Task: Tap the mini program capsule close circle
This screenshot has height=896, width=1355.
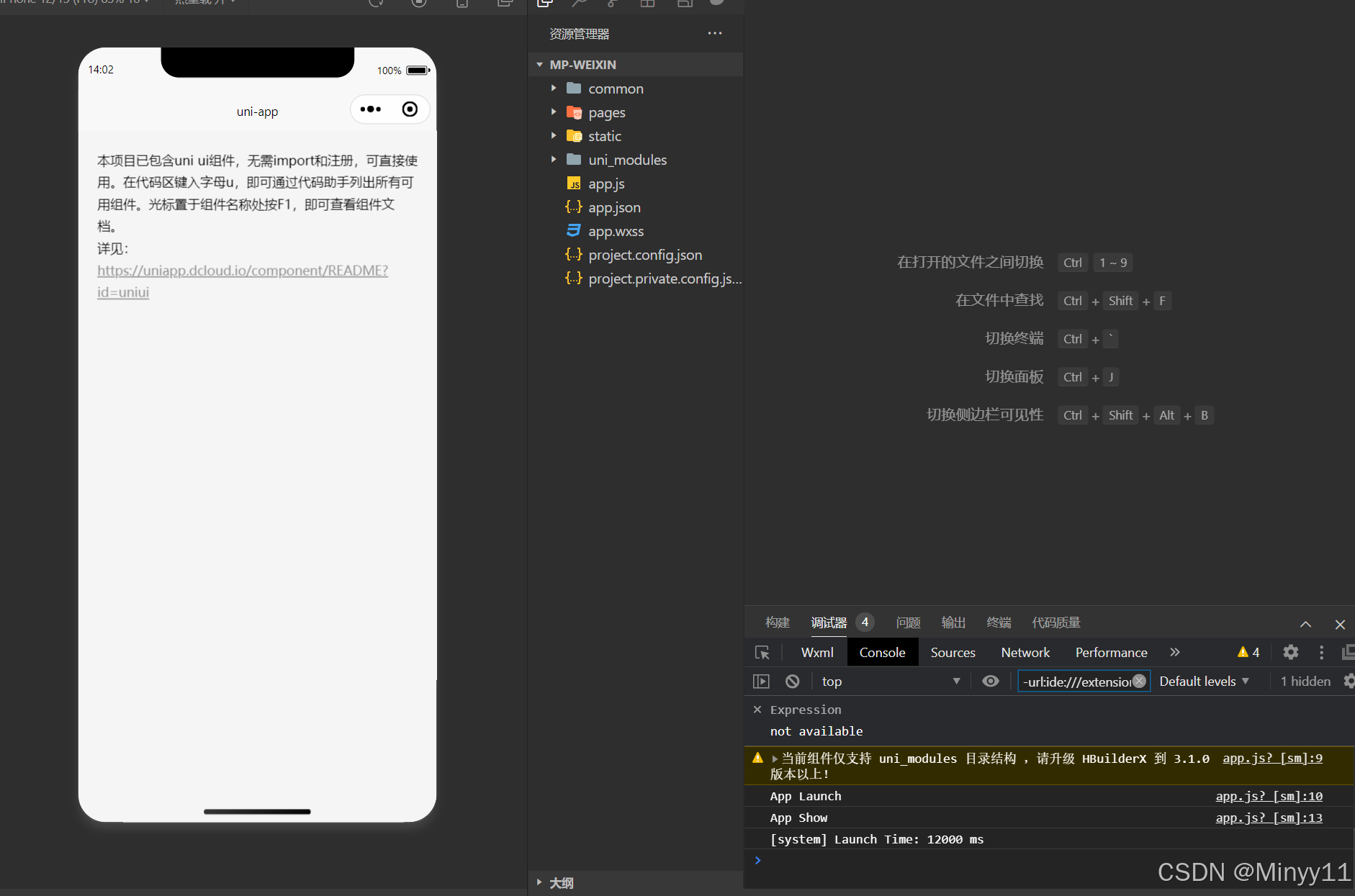Action: 410,109
